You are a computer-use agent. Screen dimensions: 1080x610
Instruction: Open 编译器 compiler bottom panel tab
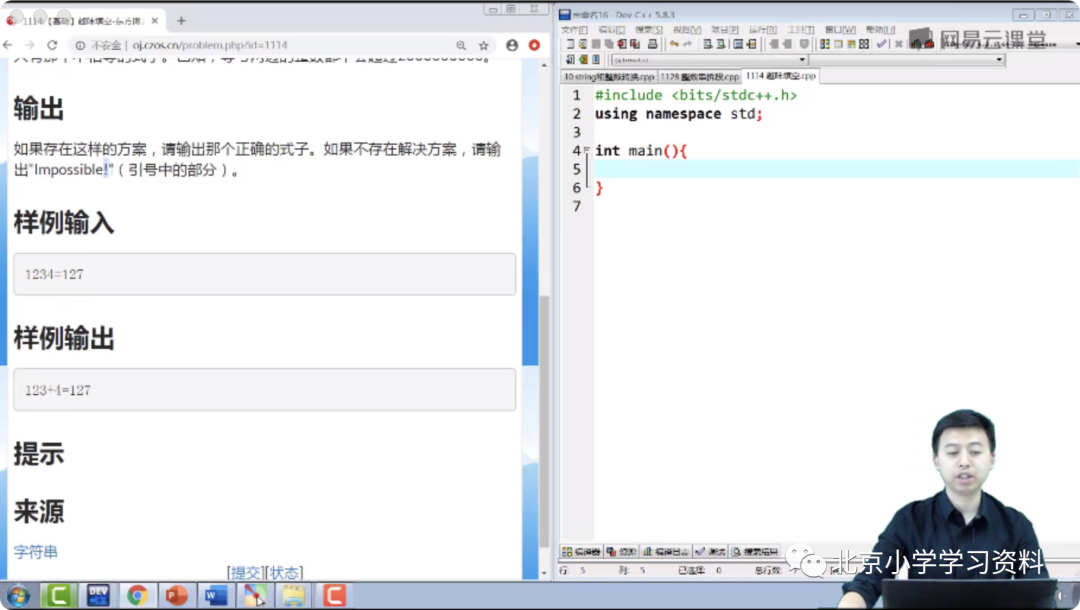click(582, 551)
